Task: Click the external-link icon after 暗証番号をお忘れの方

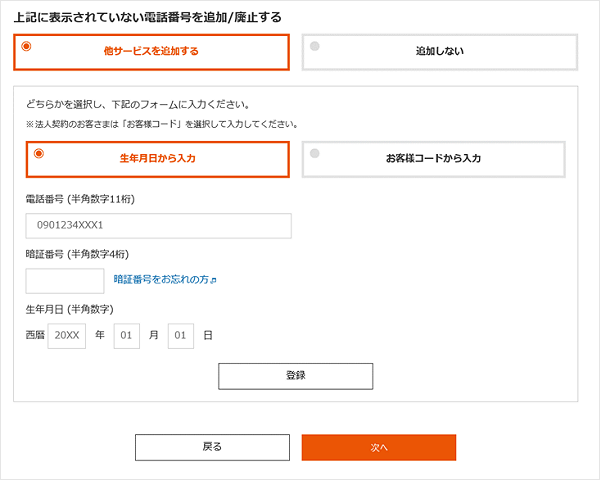Action: pos(214,280)
